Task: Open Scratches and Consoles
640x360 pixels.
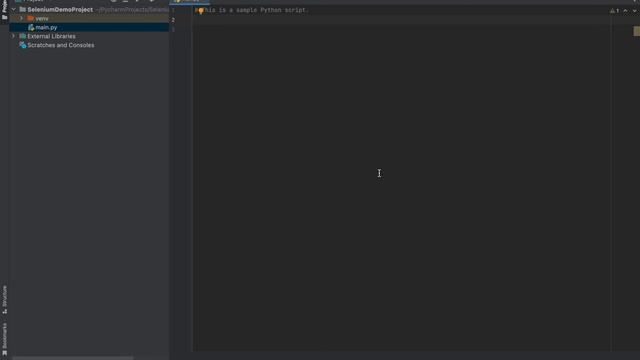Action: point(61,45)
